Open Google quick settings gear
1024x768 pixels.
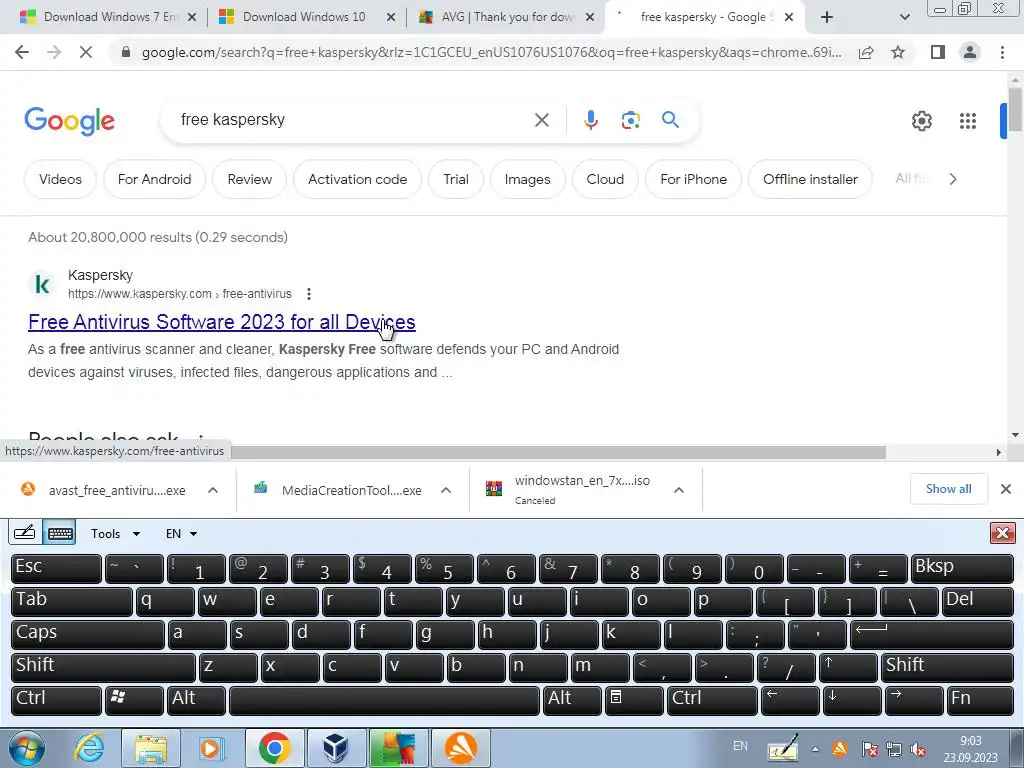(921, 121)
